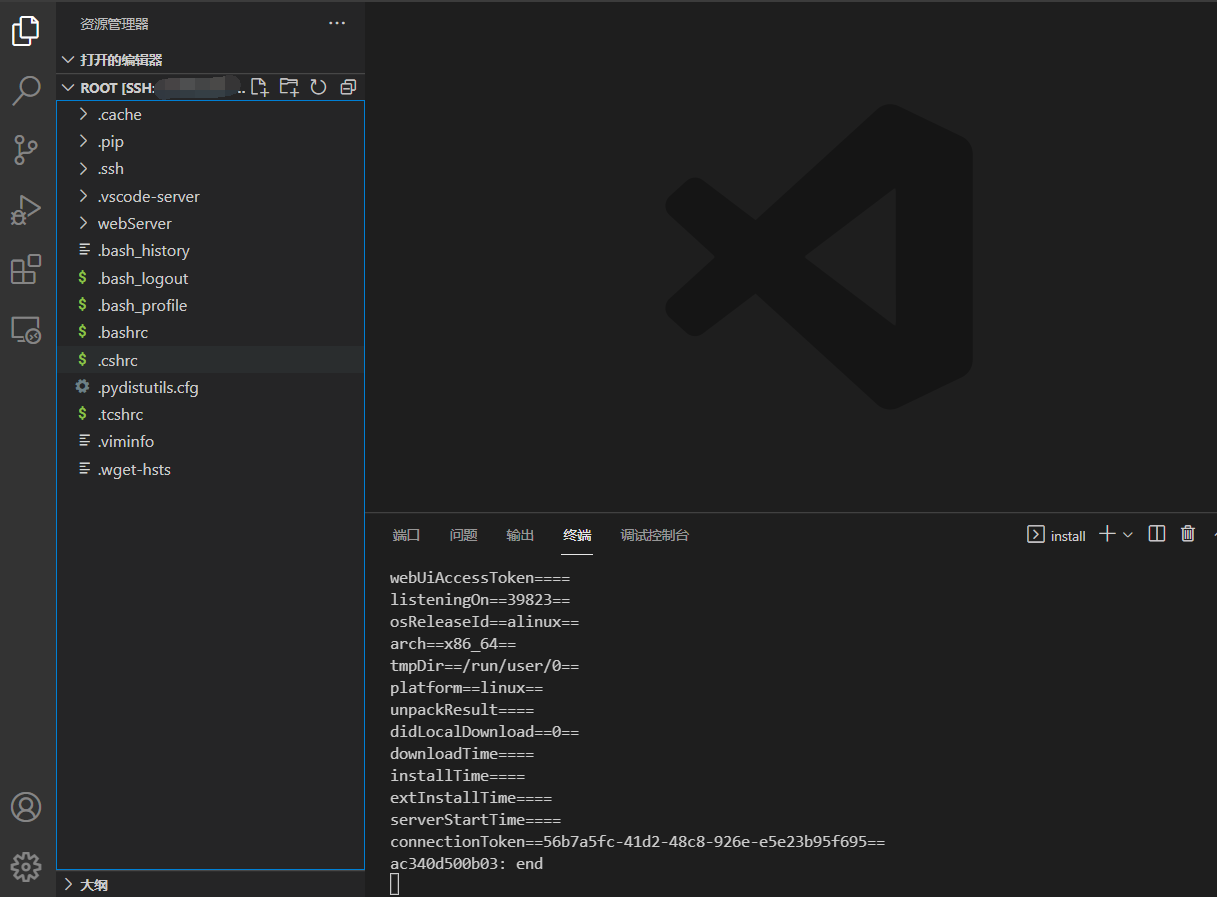Open the .wget-hsts file
Screen dimensions: 1217x897
[x=211, y=470]
